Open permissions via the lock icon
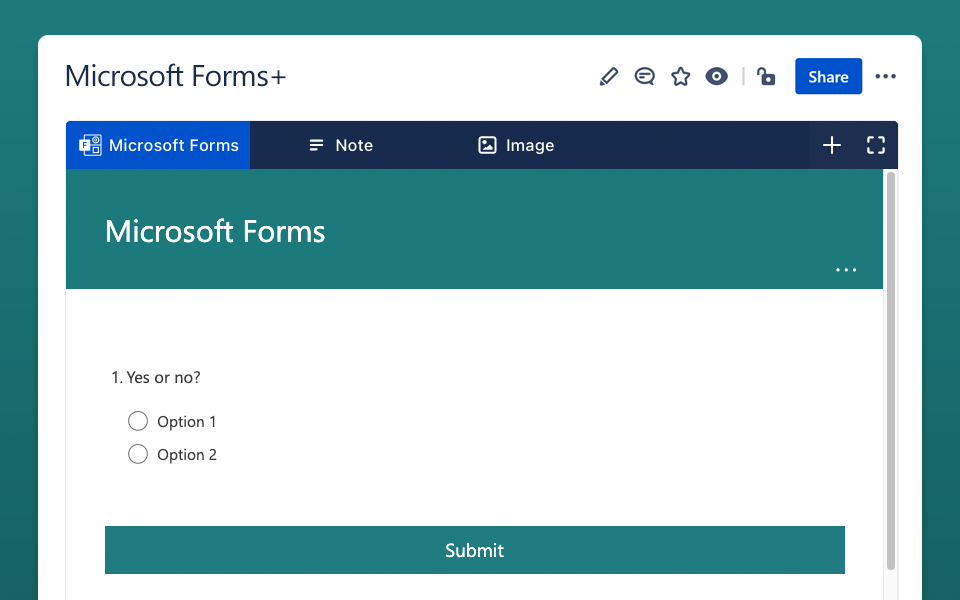The width and height of the screenshot is (960, 600). pyautogui.click(x=766, y=76)
